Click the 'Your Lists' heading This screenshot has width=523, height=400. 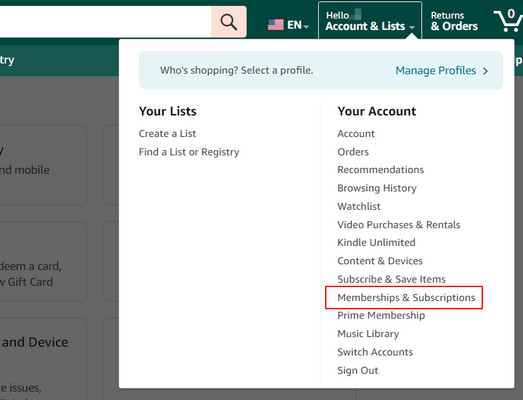click(167, 111)
